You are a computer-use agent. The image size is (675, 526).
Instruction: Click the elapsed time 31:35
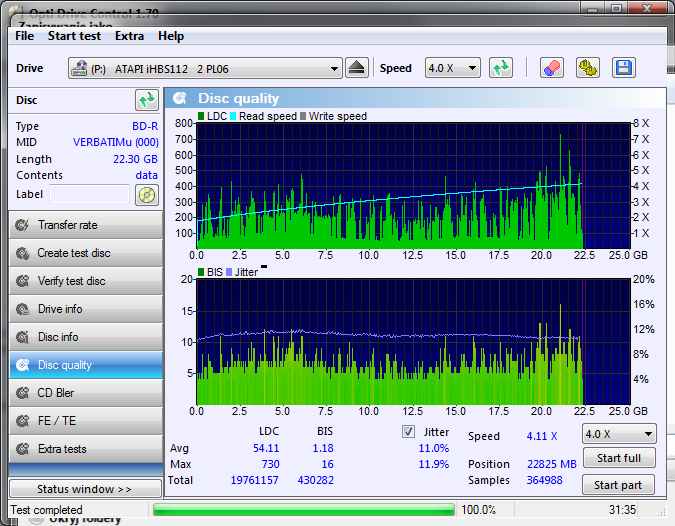(x=622, y=510)
